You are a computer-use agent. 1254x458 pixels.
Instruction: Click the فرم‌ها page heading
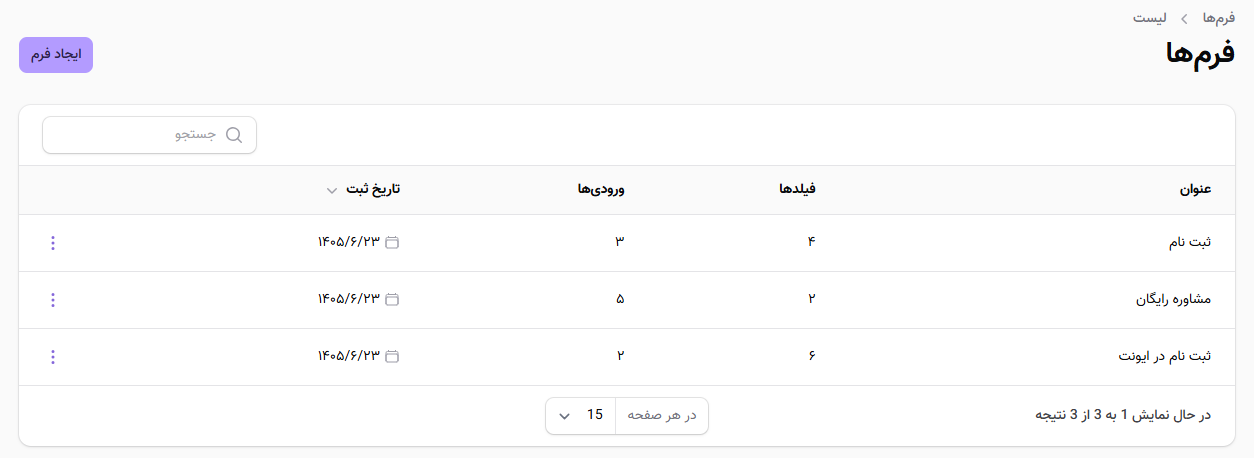point(1198,55)
